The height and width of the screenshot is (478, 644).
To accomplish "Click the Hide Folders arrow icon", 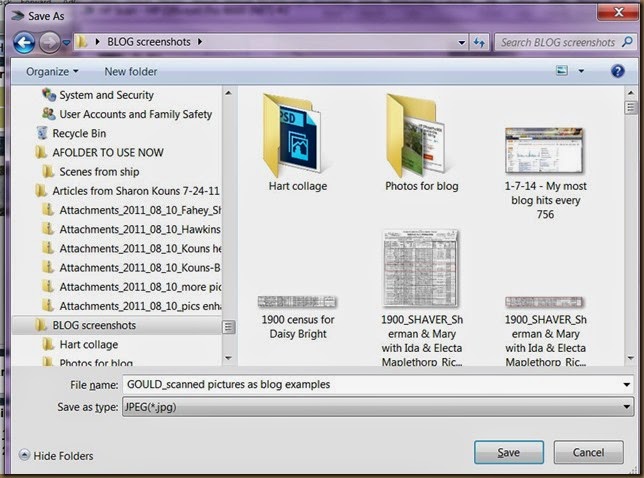I will click(x=24, y=455).
